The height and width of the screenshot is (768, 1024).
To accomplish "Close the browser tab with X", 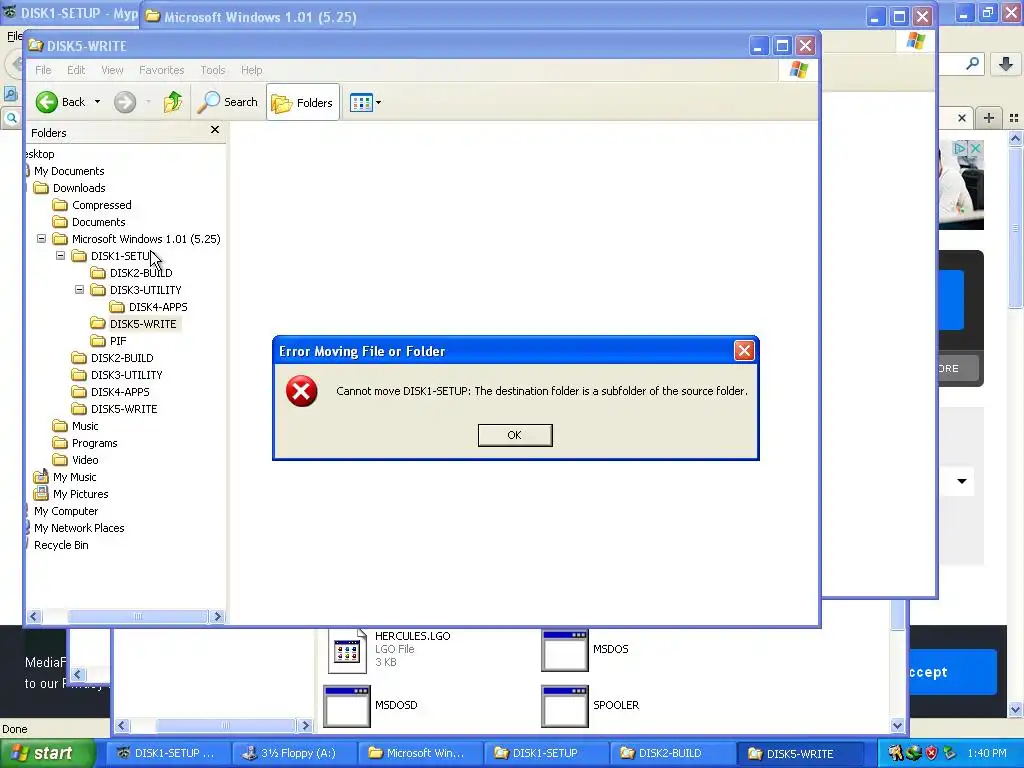I will (961, 118).
